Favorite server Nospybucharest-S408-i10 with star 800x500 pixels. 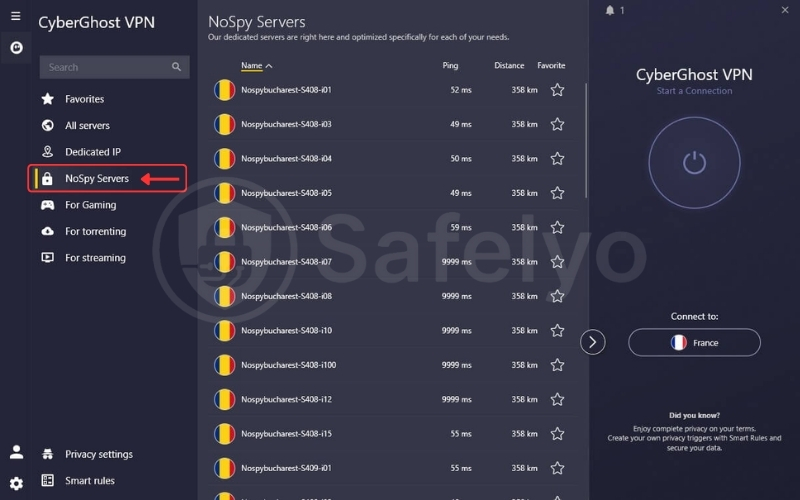557,331
